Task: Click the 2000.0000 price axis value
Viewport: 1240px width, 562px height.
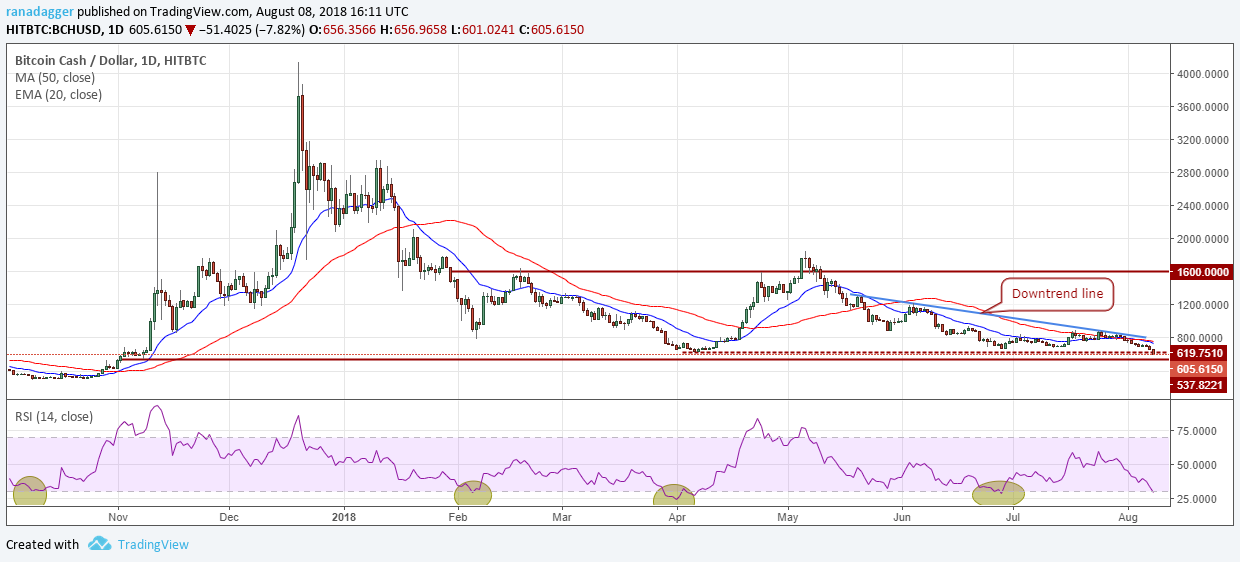Action: pos(1205,239)
